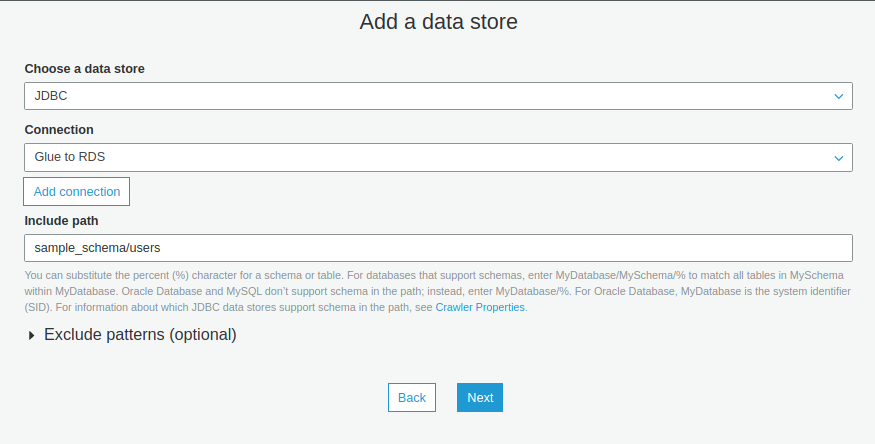
Task: Focus the Include path input field
Action: (x=437, y=248)
